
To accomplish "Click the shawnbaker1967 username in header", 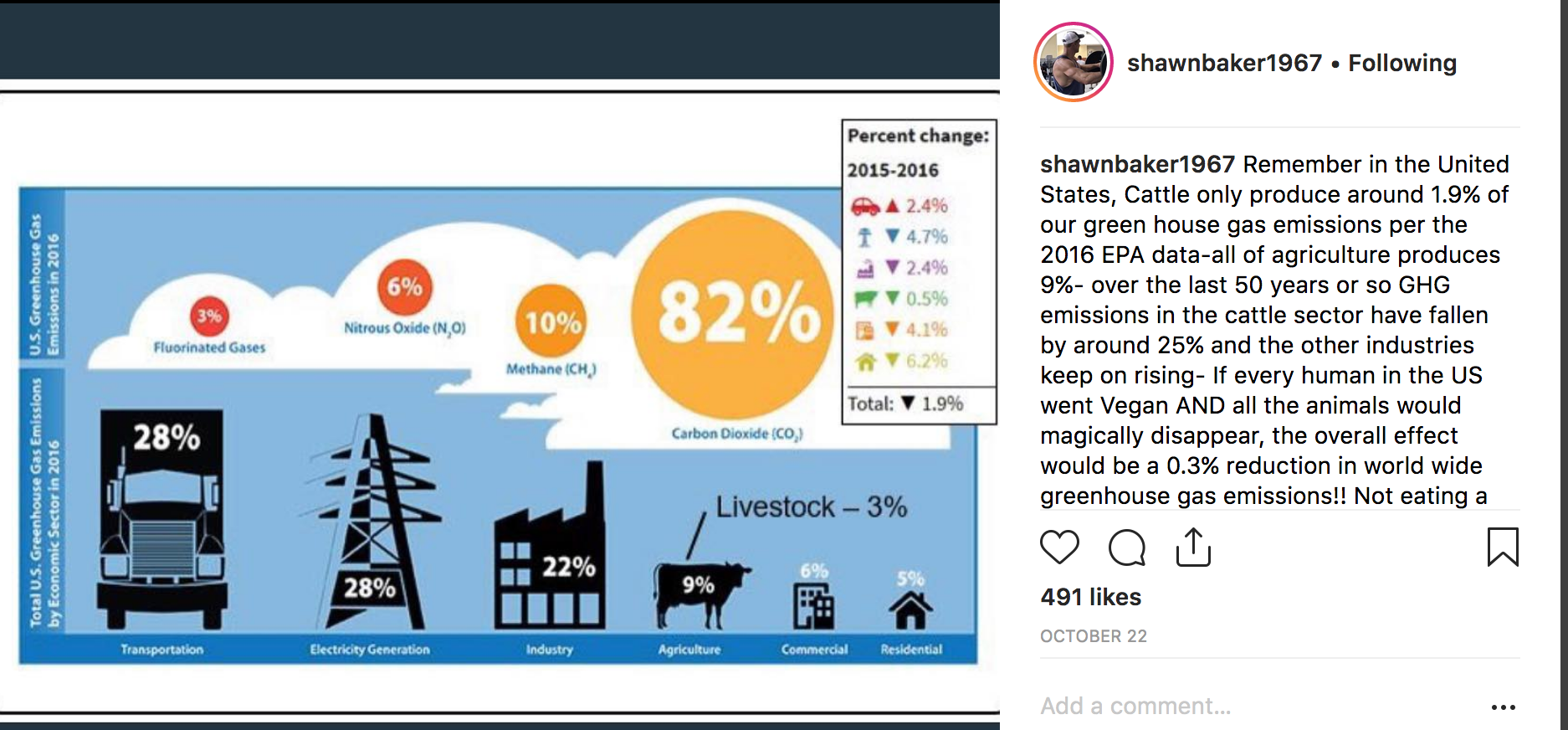I will (1224, 63).
